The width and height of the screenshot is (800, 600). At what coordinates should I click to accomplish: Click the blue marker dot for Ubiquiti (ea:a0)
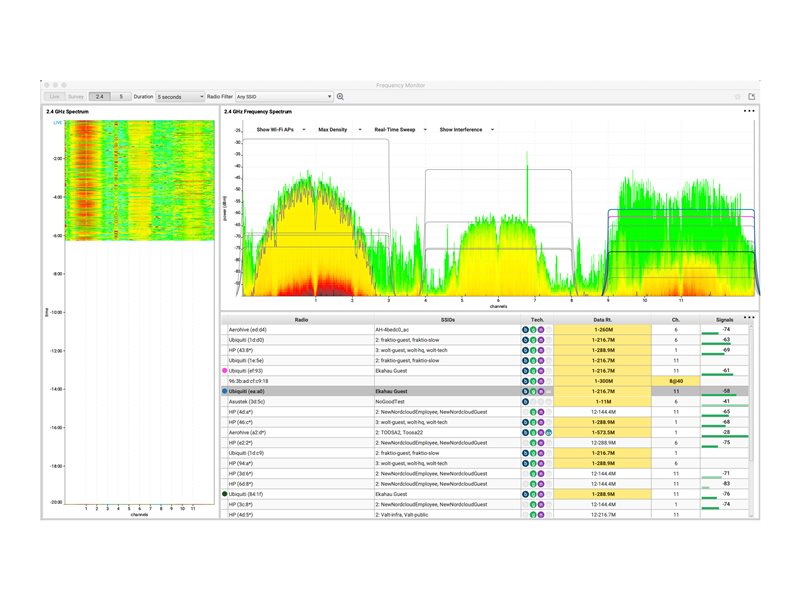(226, 392)
